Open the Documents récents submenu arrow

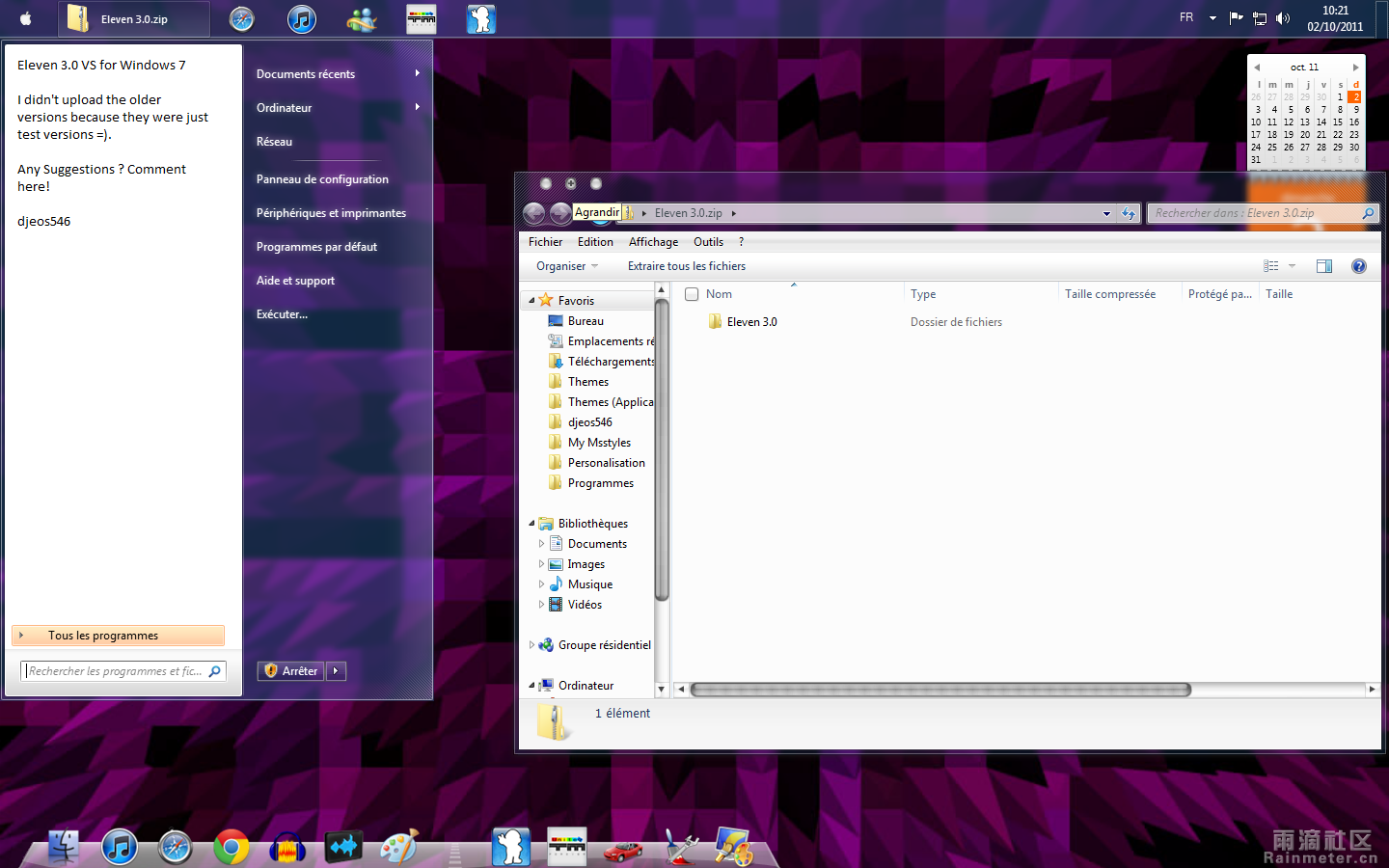418,73
